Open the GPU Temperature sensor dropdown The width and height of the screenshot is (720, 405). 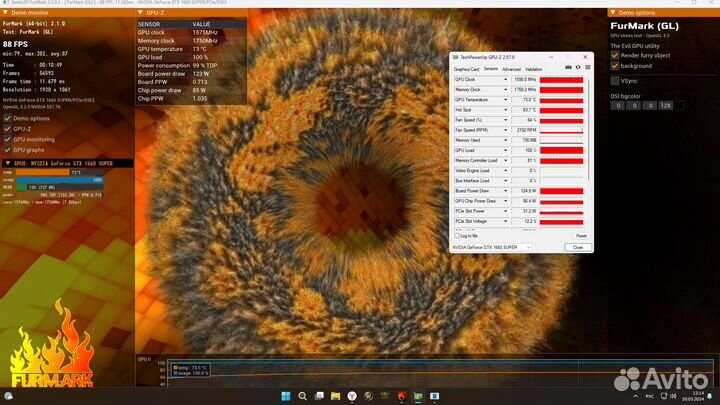[506, 100]
